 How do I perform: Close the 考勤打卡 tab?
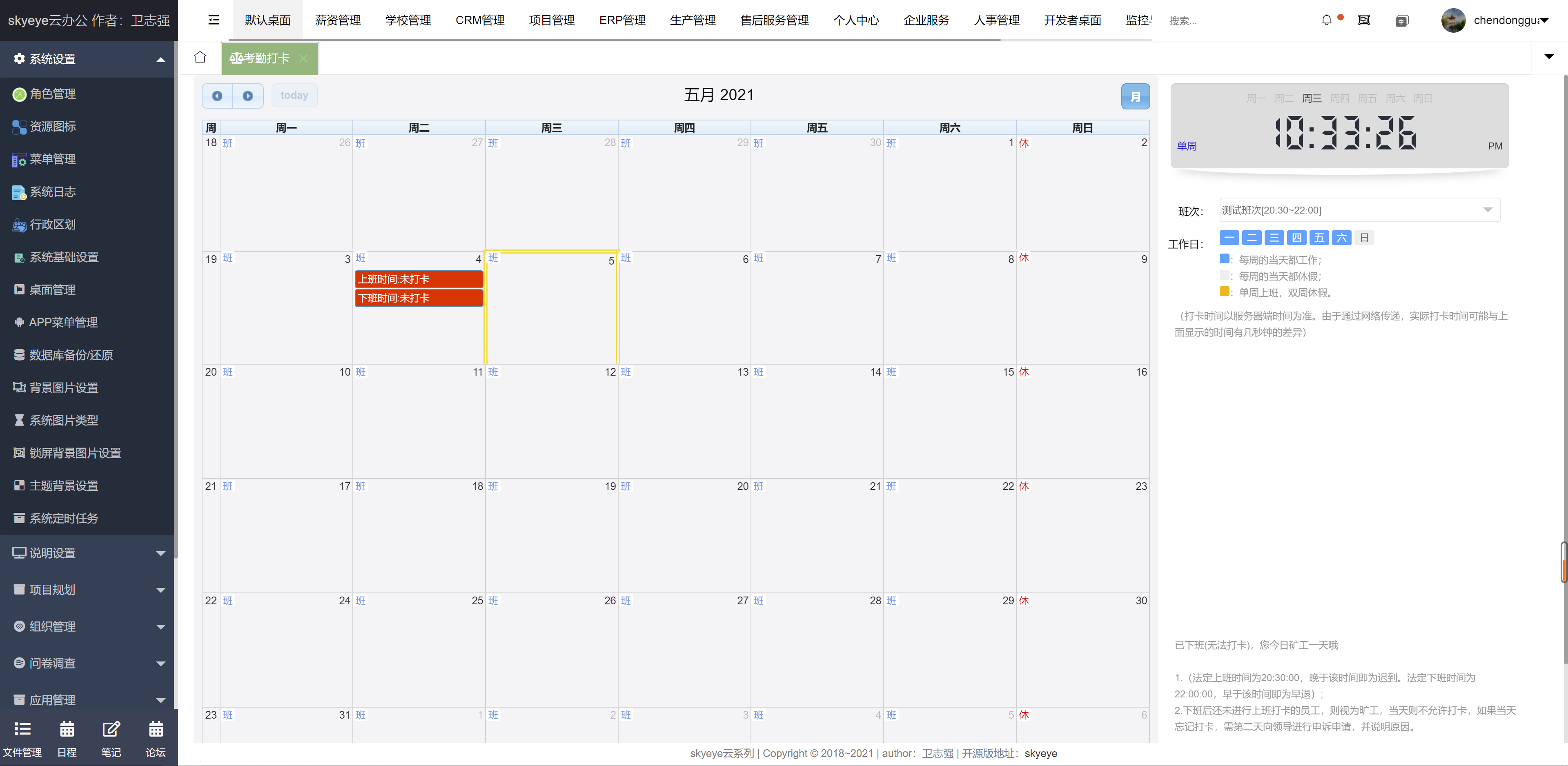coord(303,58)
